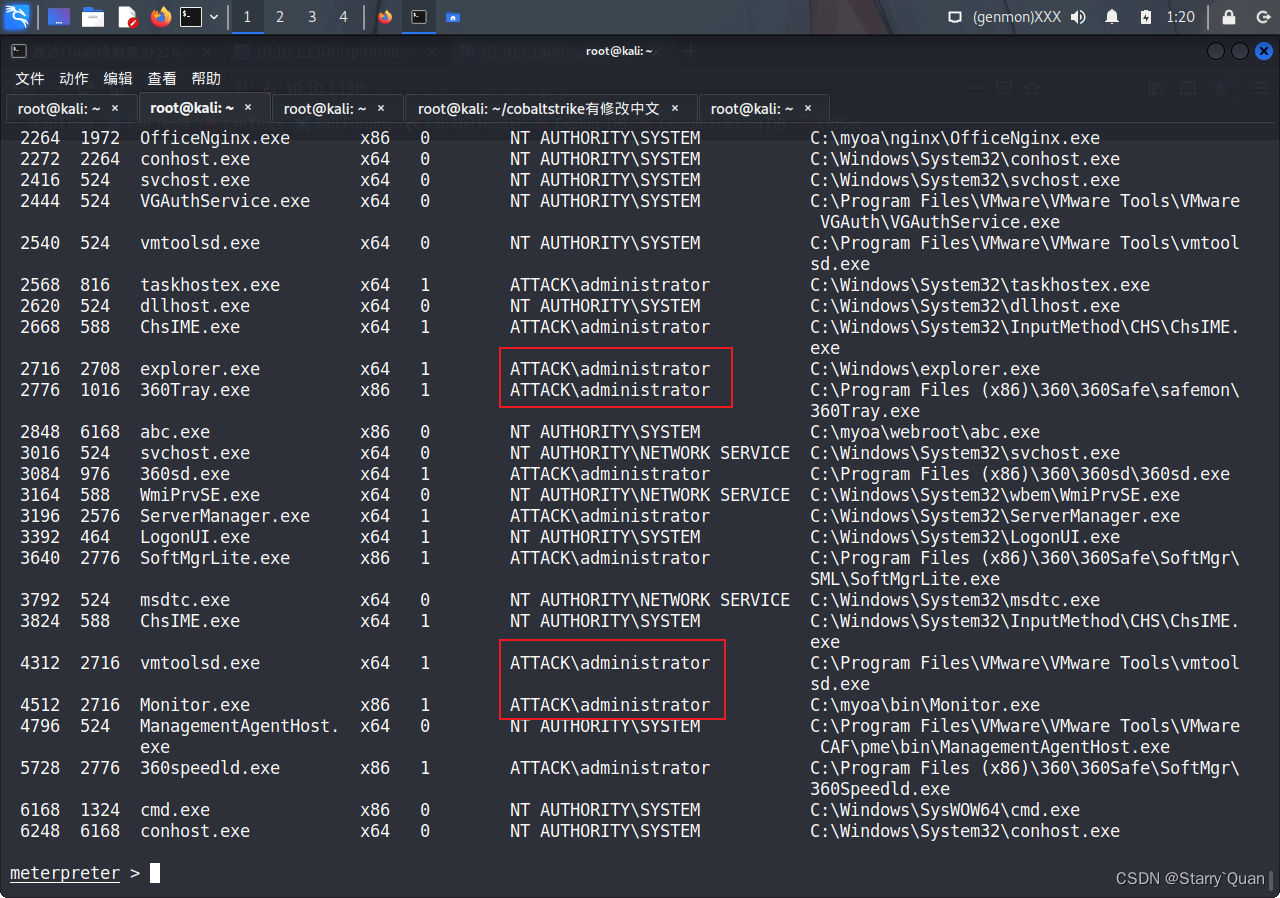Click the path C:\myoa\webroot\abc.exe
This screenshot has width=1280, height=898.
click(925, 432)
